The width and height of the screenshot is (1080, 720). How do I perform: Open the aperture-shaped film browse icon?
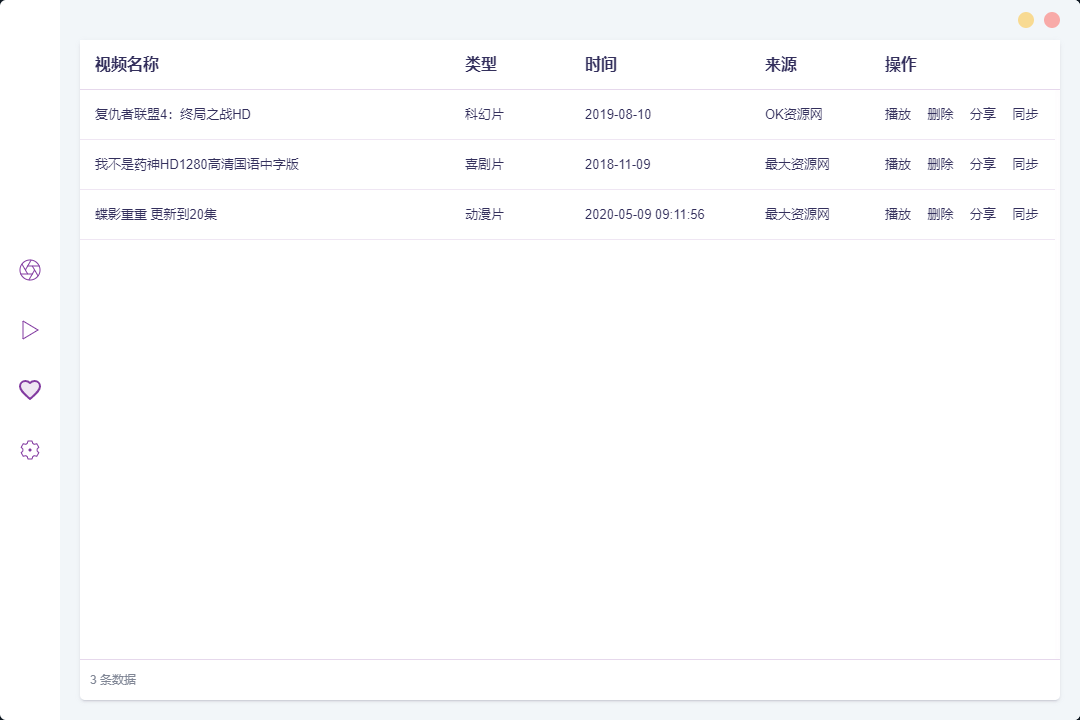30,270
